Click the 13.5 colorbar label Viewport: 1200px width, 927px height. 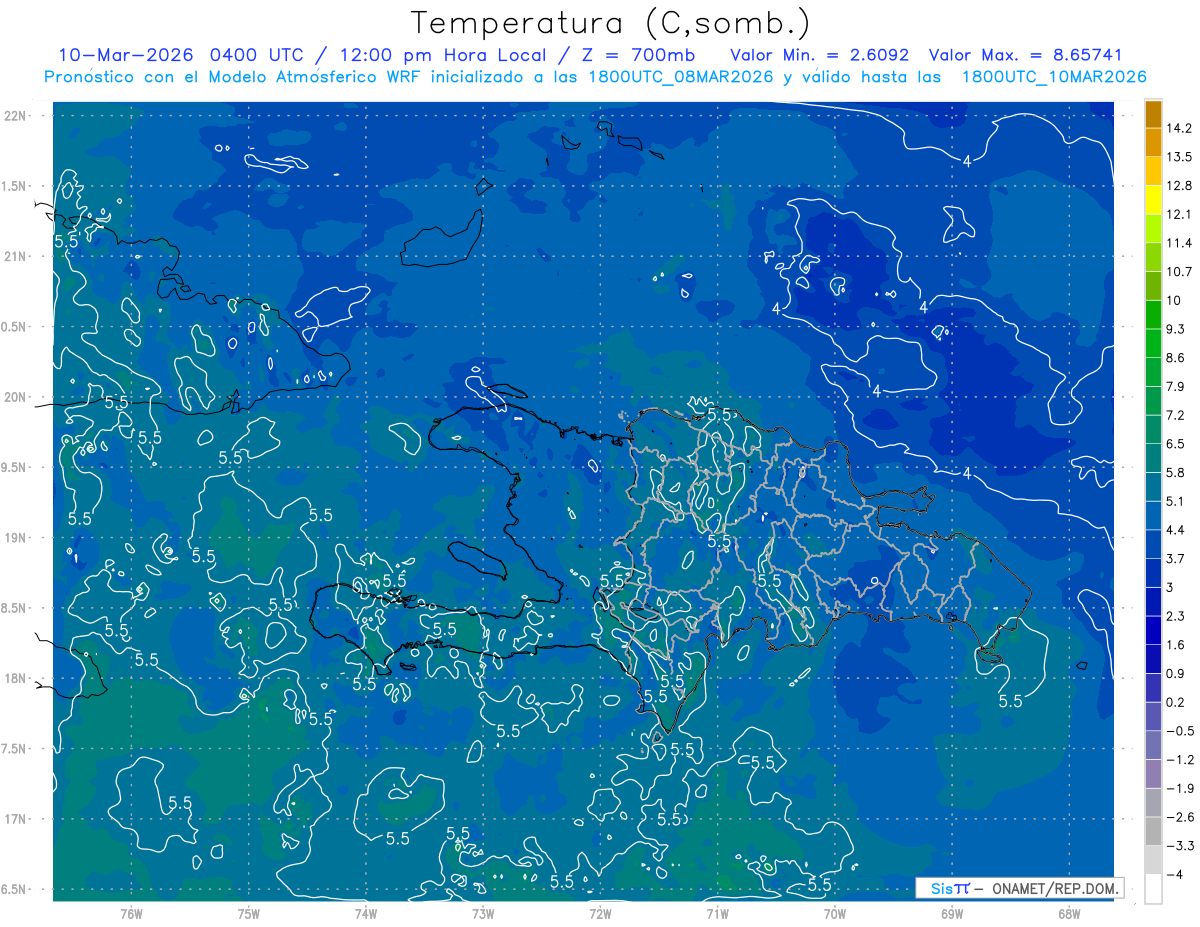(1179, 157)
